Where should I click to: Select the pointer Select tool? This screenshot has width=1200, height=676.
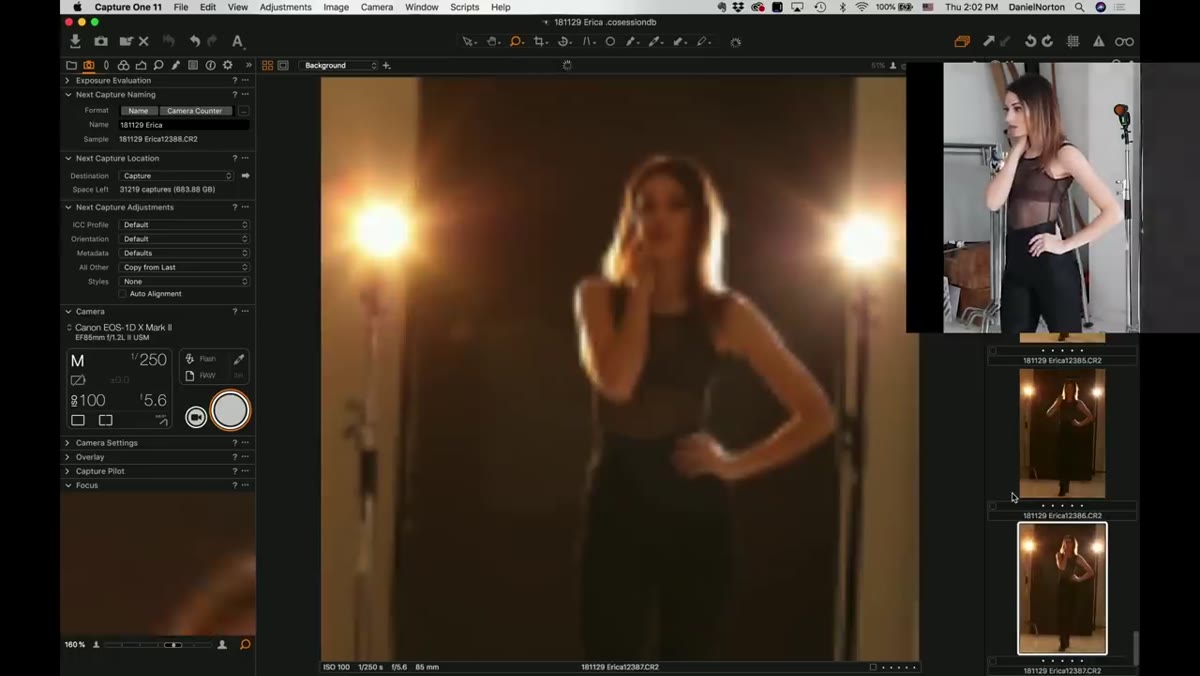coord(468,41)
